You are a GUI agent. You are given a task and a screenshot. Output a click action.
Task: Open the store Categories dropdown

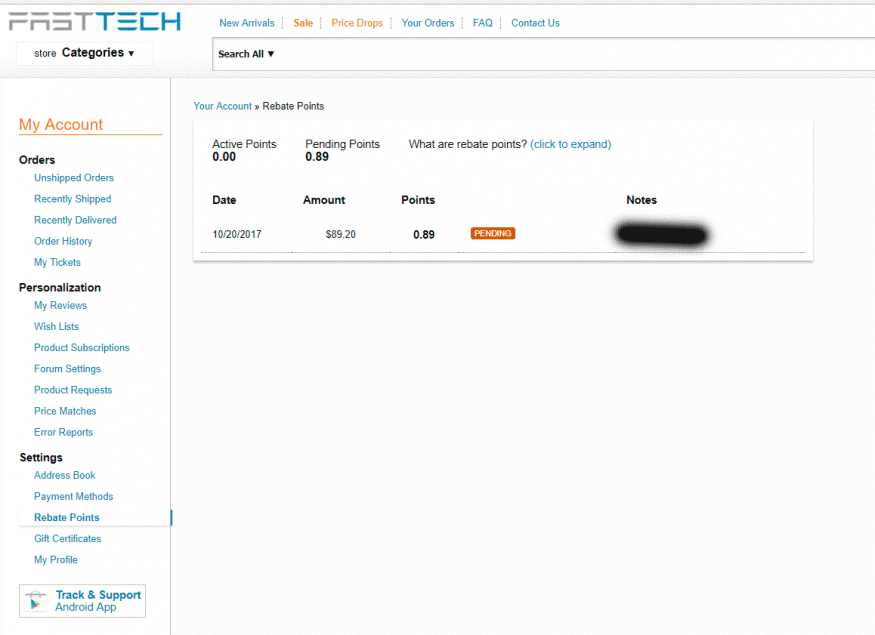[x=85, y=53]
